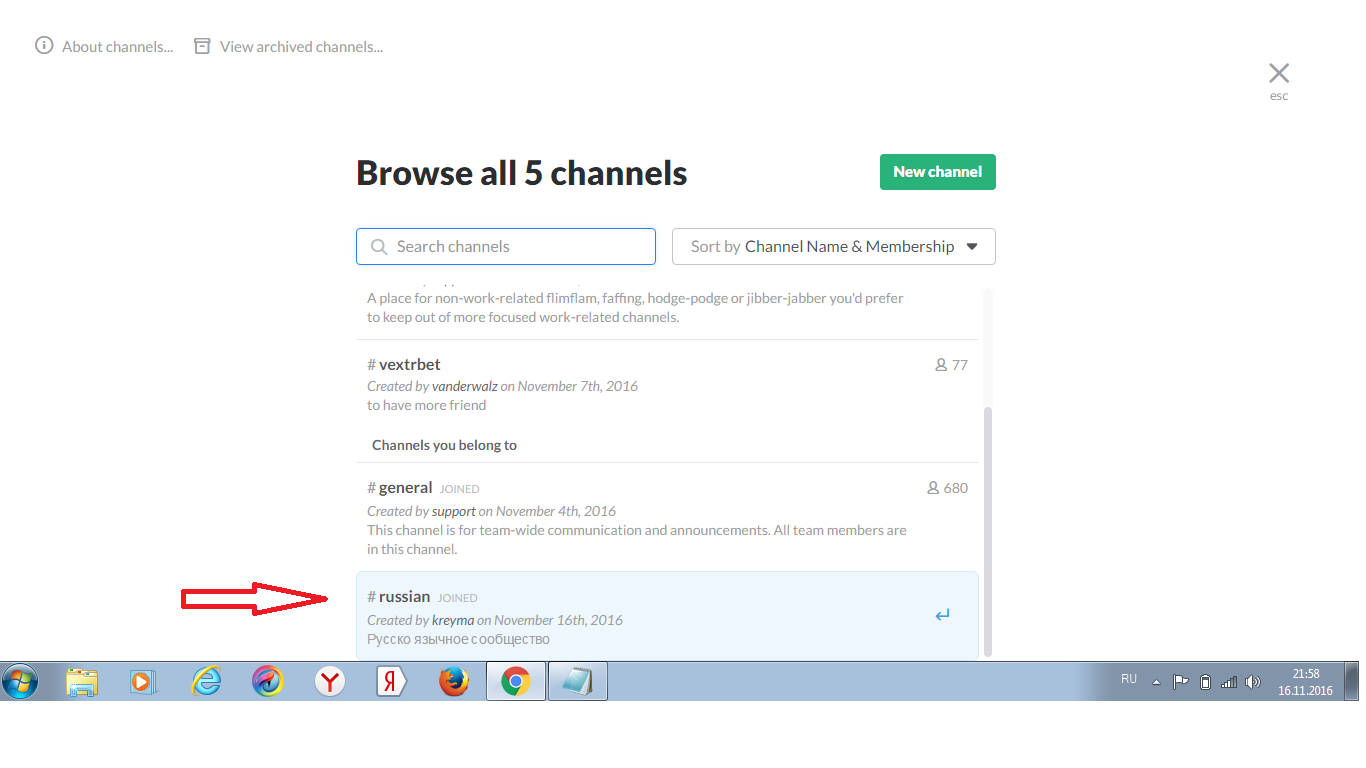Switch to the Notepad taskbar window
Viewport: 1366px width, 768px height.
coord(578,682)
